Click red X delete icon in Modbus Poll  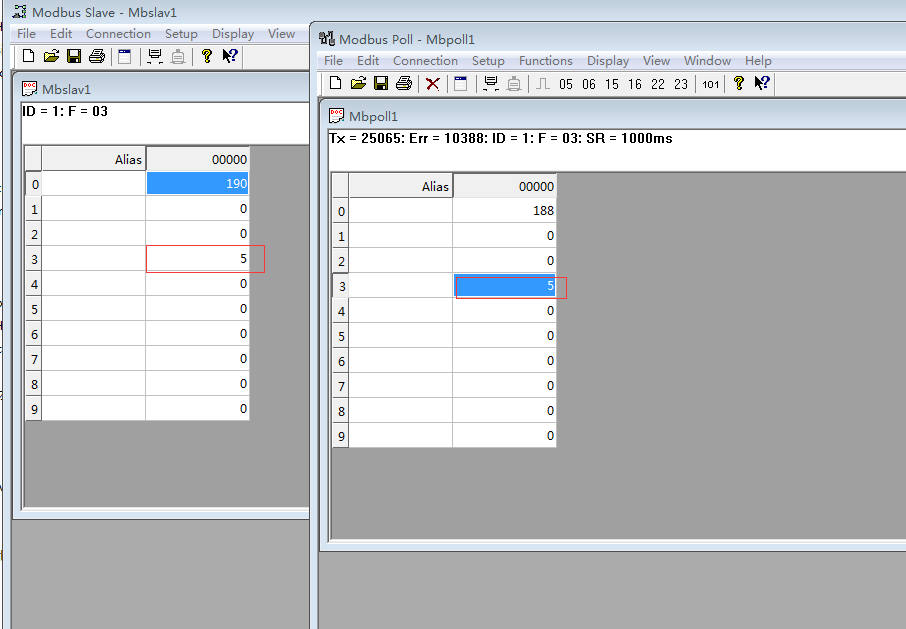[x=432, y=84]
